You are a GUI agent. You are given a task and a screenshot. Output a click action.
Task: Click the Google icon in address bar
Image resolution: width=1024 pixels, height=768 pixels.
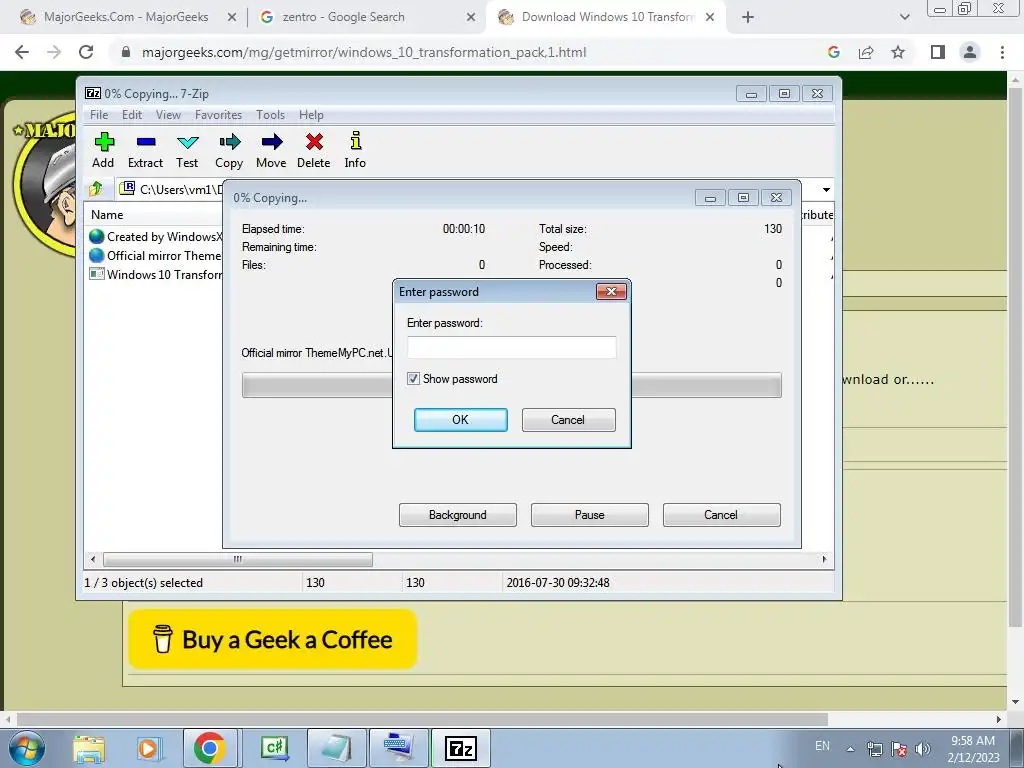[x=833, y=52]
